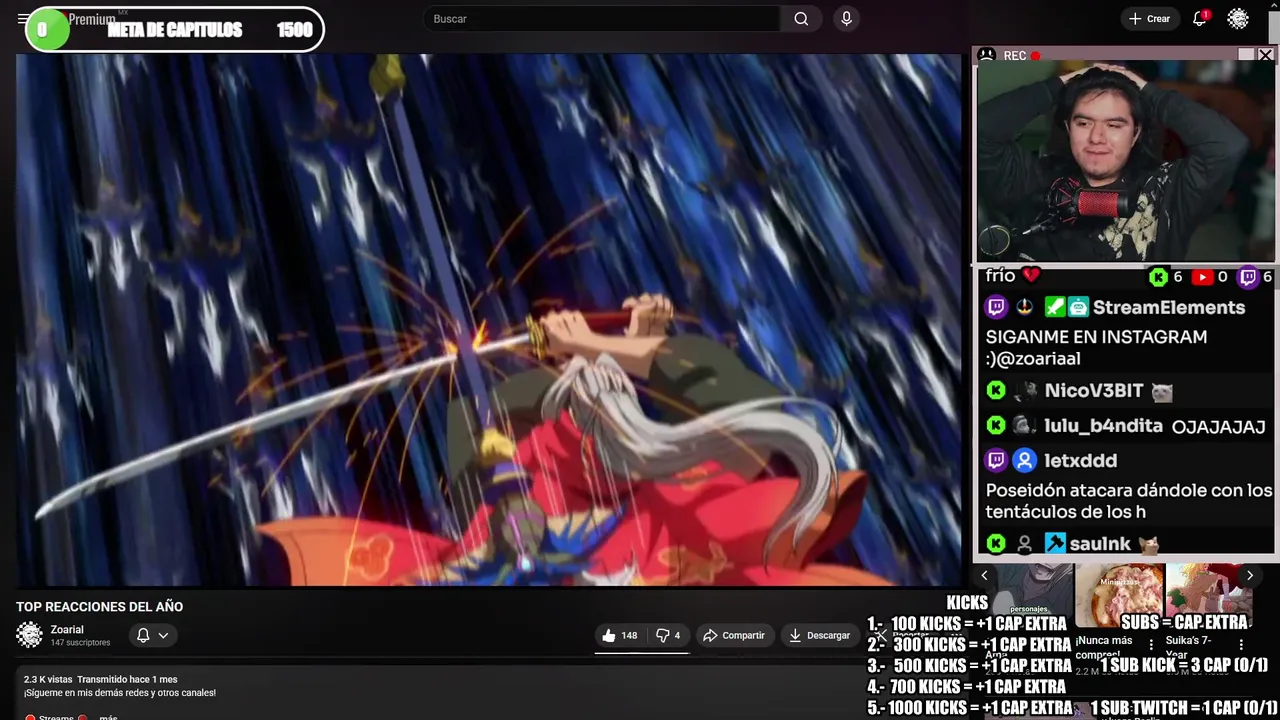The width and height of the screenshot is (1280, 720).
Task: Open the notifications bell
Action: click(x=1200, y=19)
